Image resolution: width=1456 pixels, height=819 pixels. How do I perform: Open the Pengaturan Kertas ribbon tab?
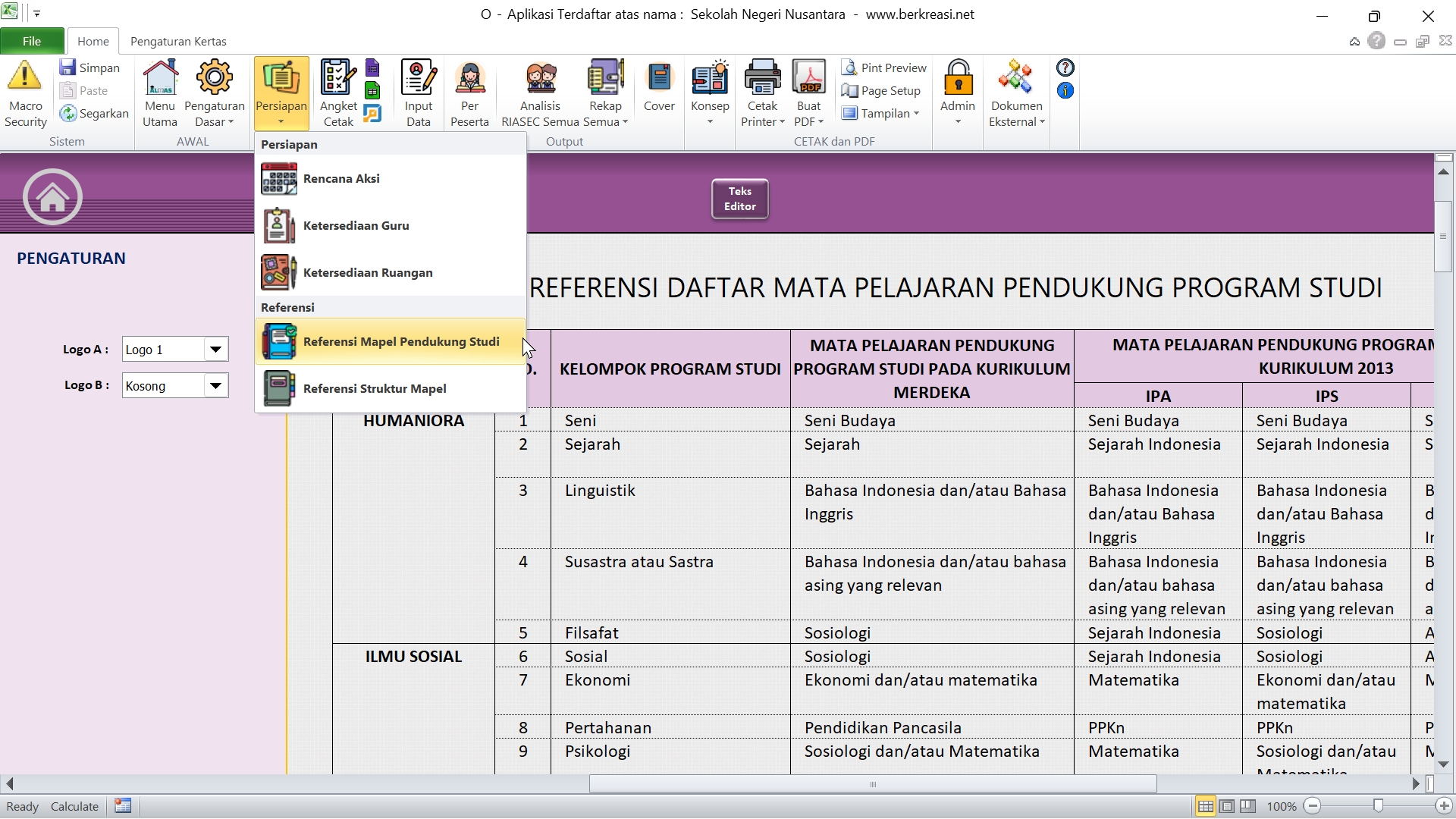click(178, 41)
